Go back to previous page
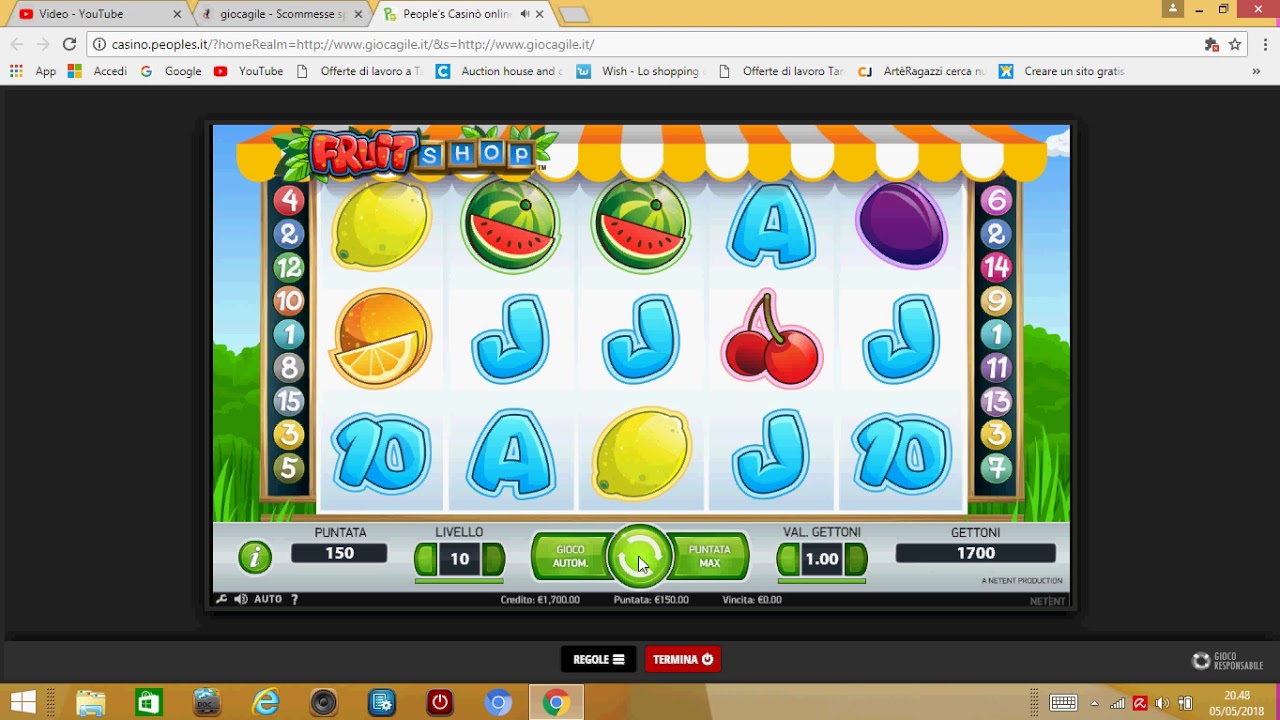 tap(16, 44)
